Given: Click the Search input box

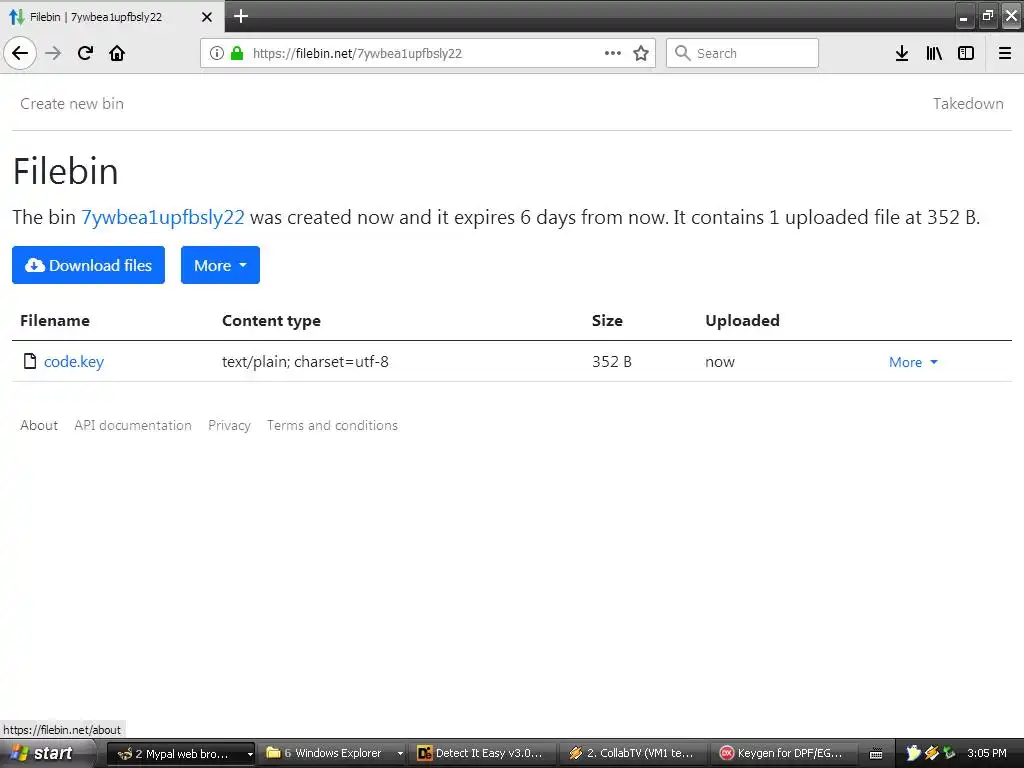Looking at the screenshot, I should 743,53.
